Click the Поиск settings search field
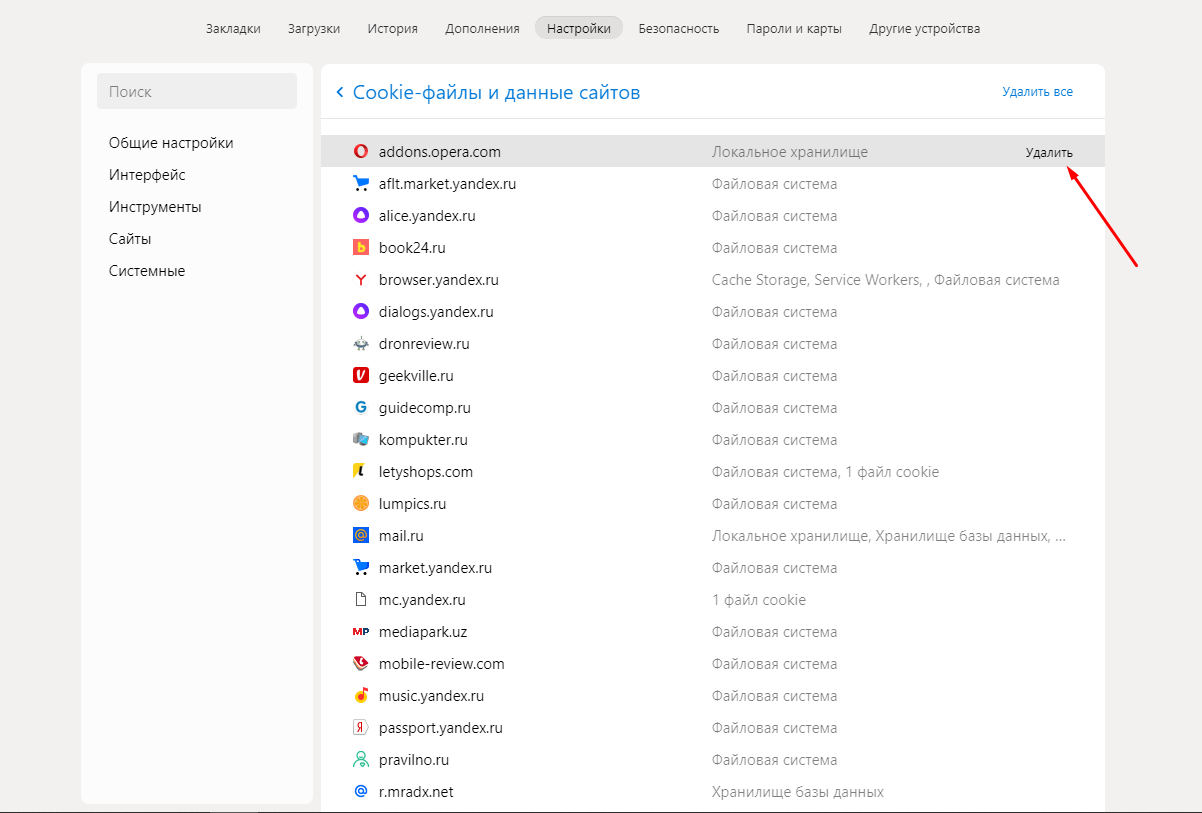Image resolution: width=1202 pixels, height=813 pixels. 197,91
